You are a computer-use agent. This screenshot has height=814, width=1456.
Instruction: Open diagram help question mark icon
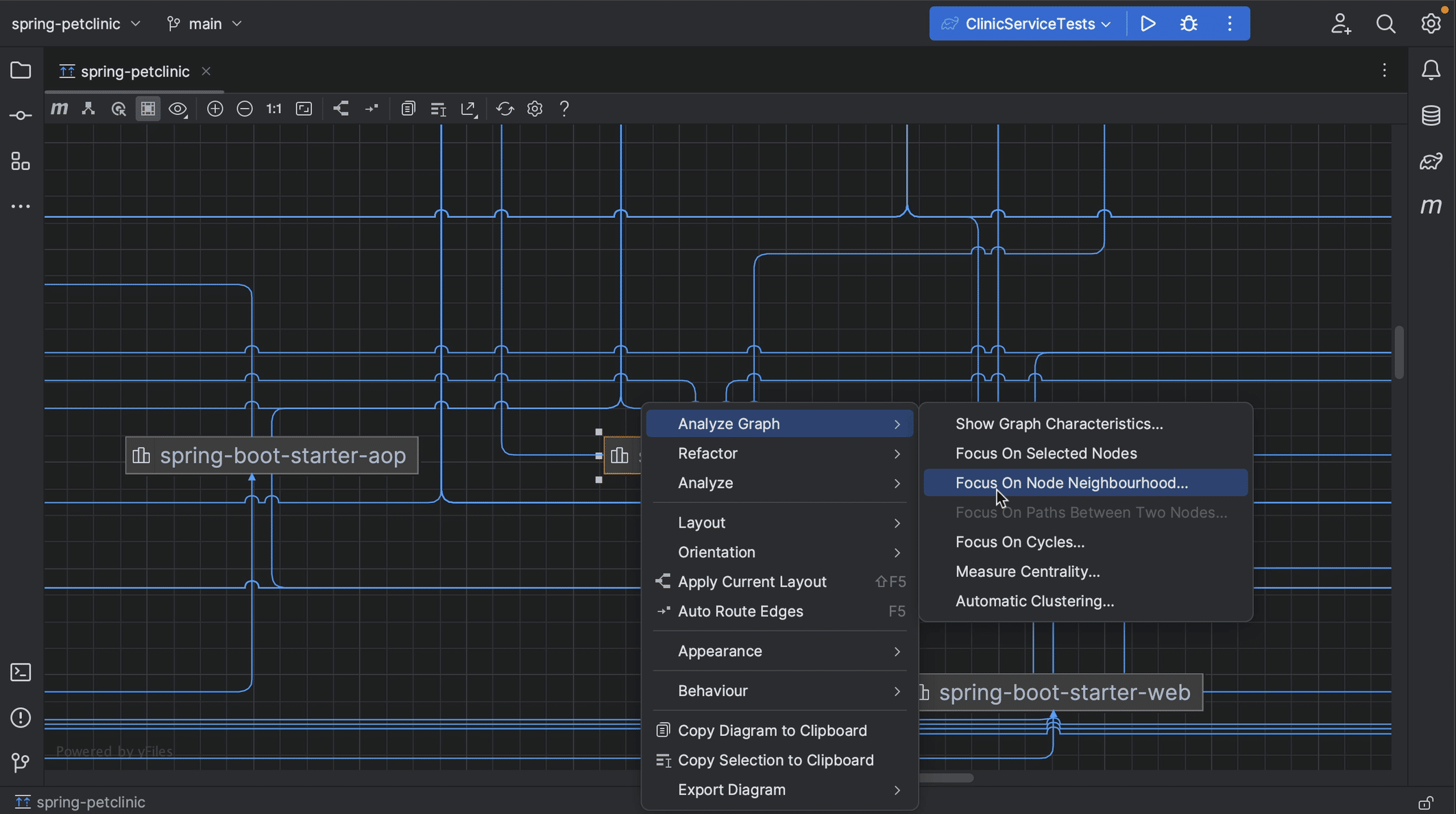click(564, 109)
